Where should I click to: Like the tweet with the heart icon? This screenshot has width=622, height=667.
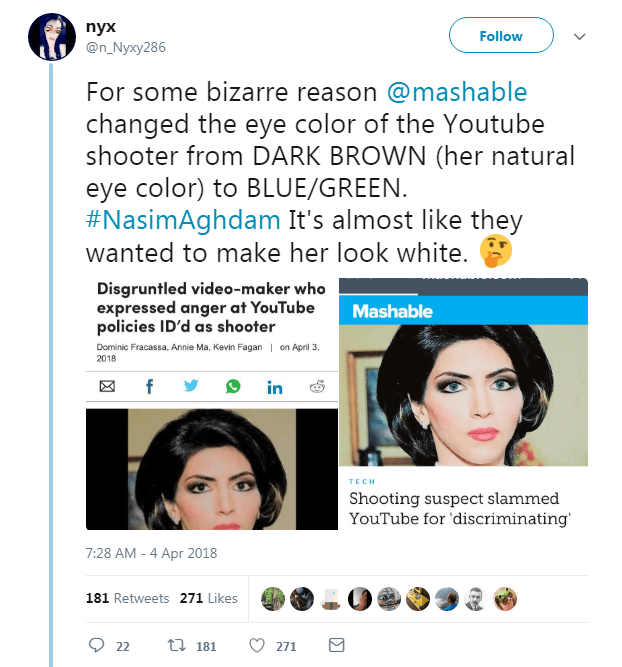pyautogui.click(x=256, y=646)
